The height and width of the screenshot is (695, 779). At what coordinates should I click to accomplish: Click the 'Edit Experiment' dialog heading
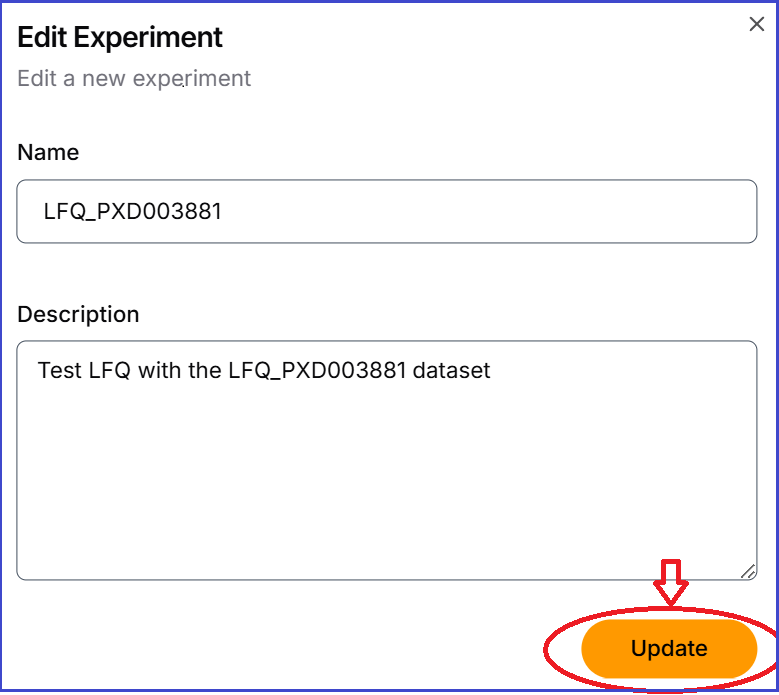pyautogui.click(x=120, y=38)
